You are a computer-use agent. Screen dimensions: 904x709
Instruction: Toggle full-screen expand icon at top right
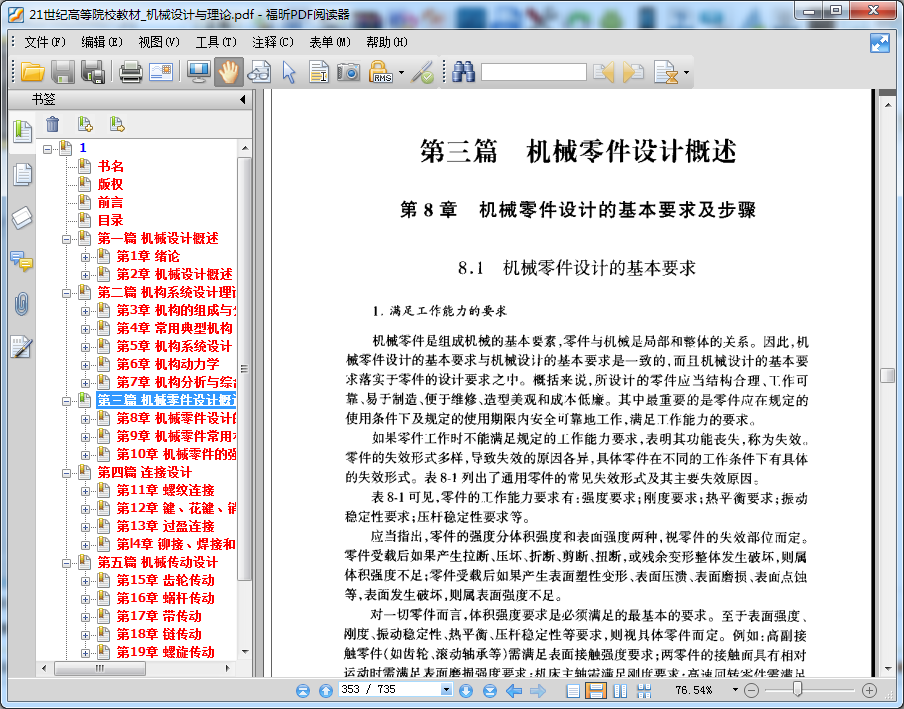pyautogui.click(x=880, y=43)
